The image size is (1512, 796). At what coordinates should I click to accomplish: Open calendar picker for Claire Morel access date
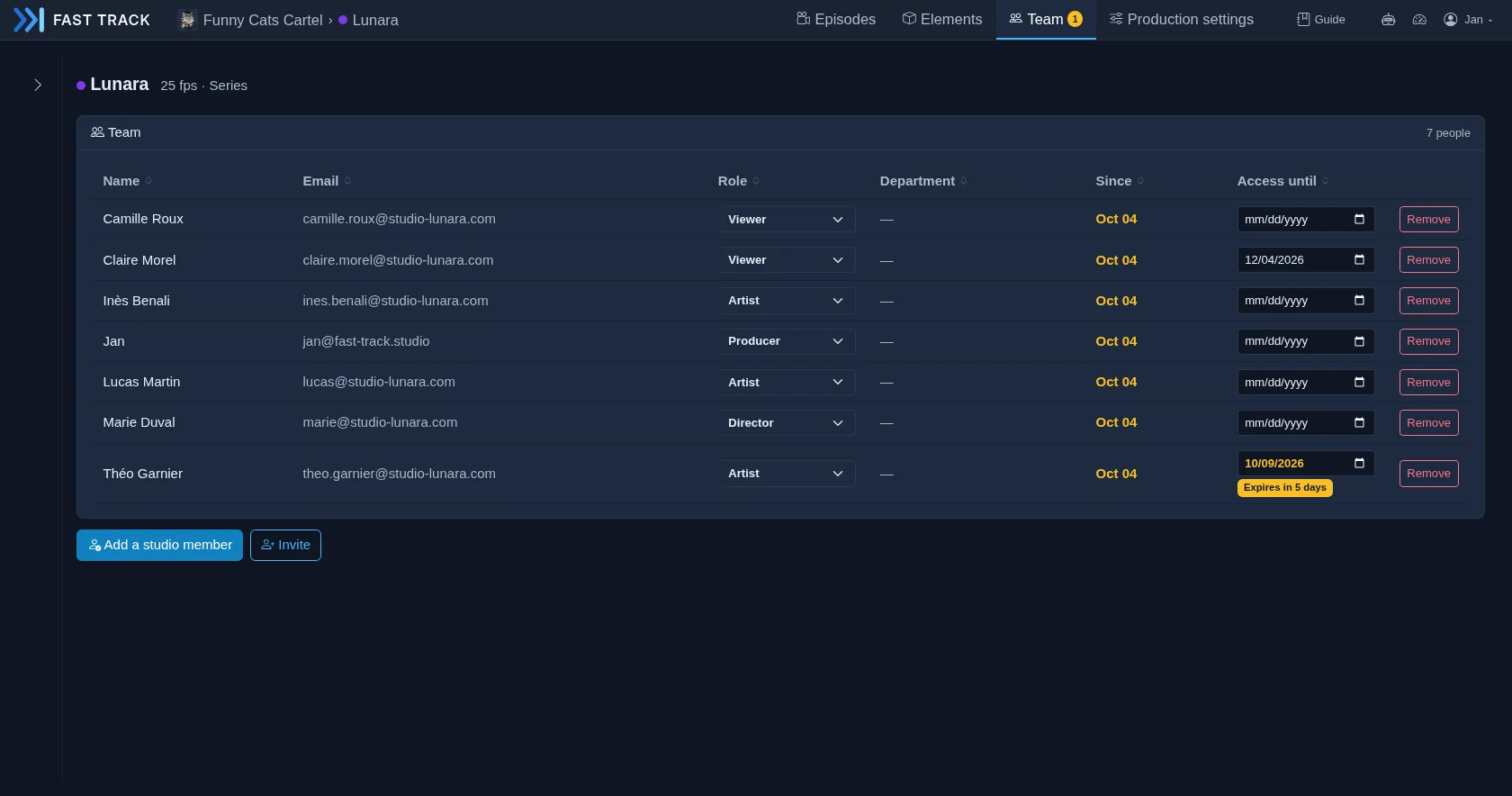[1359, 259]
